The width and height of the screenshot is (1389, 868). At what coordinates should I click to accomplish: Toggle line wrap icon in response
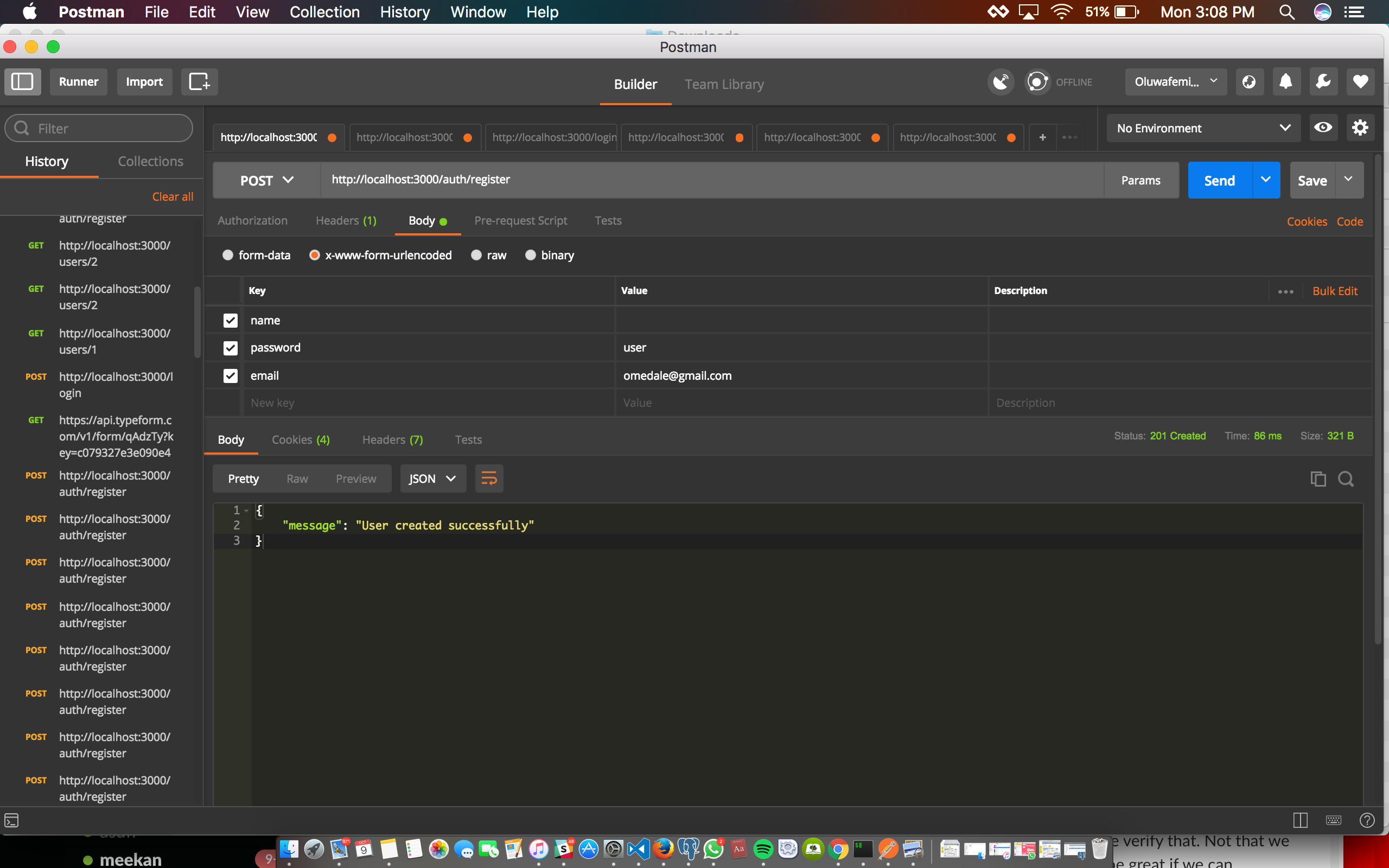[x=489, y=479]
